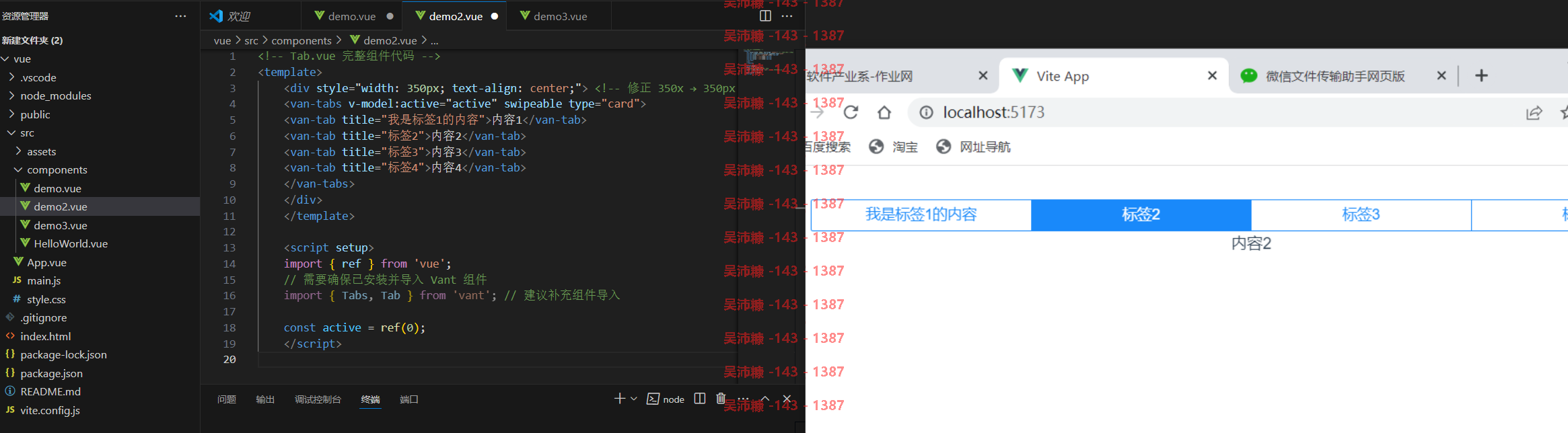Expand the public folder

click(11, 114)
